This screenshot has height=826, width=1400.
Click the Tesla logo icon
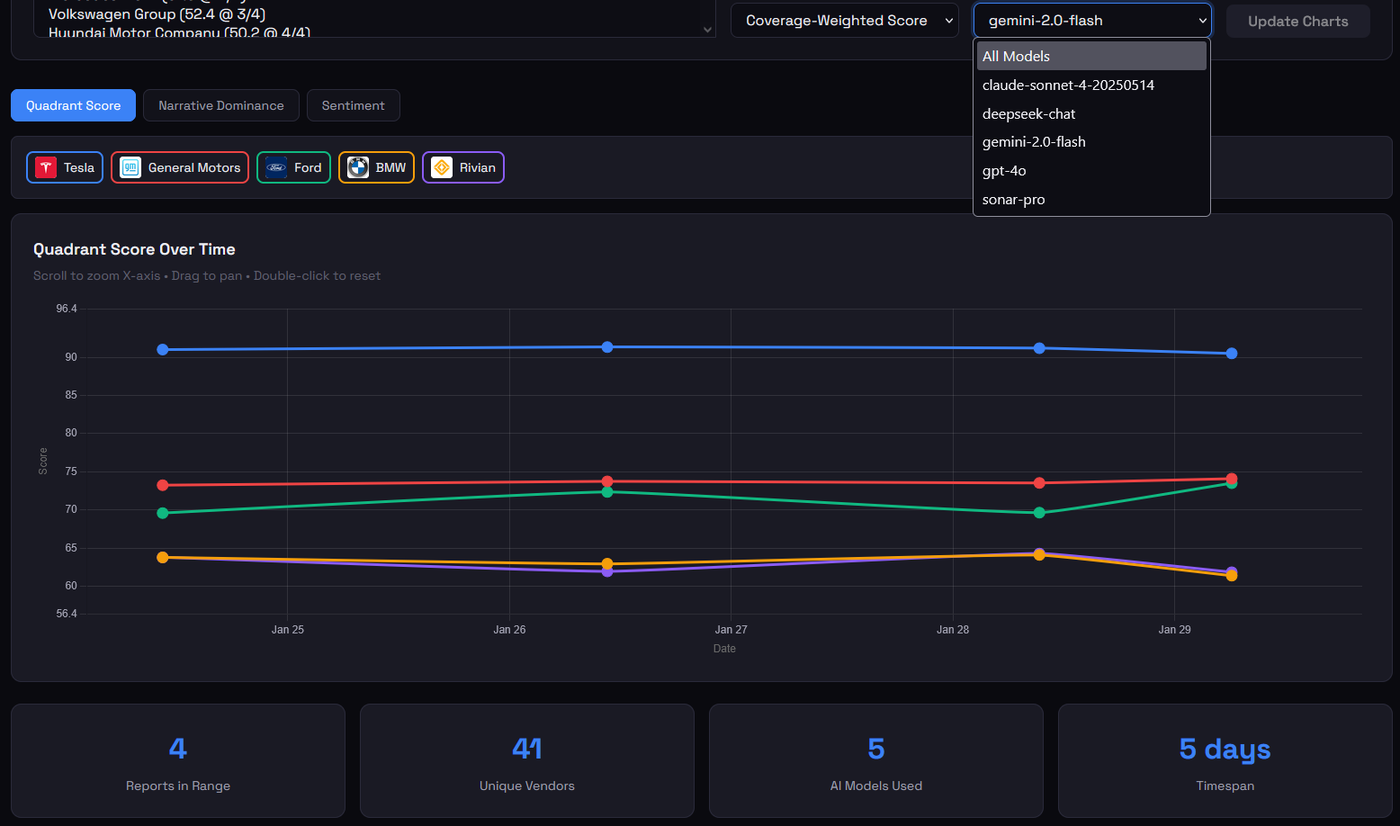pyautogui.click(x=46, y=168)
